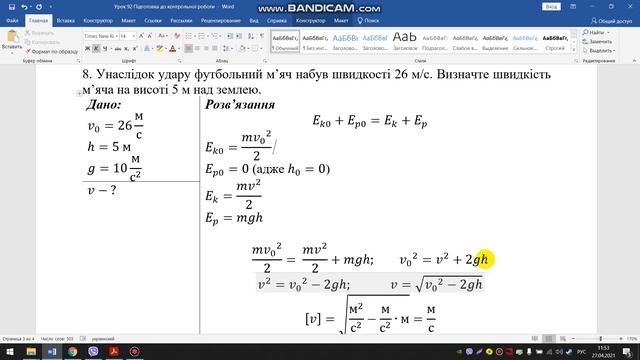The image size is (640, 360).
Task: Select the large Заголовок (Aab) style
Action: click(404, 42)
